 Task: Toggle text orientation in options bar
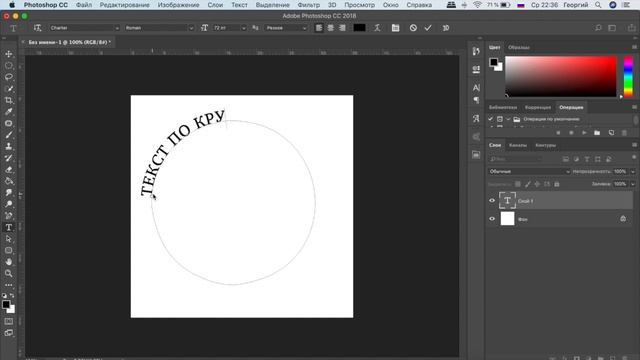(38, 28)
